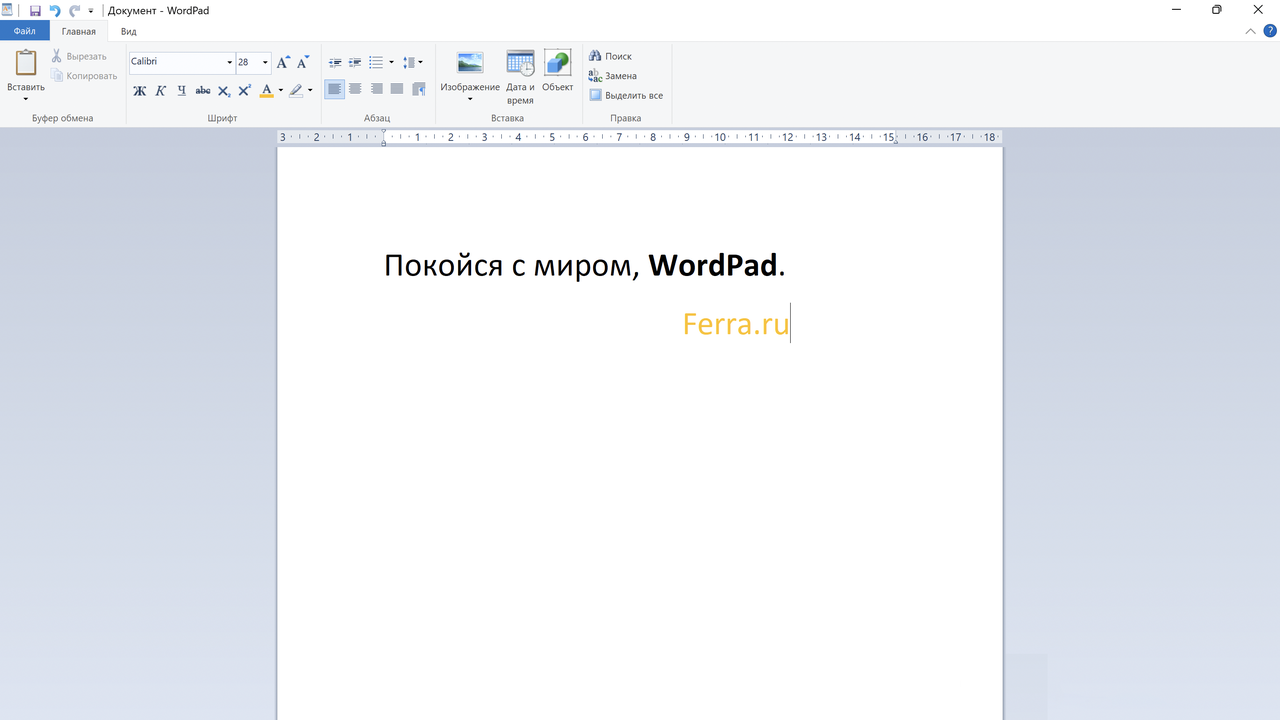Center the paragraph text
The image size is (1280, 720).
(x=355, y=89)
